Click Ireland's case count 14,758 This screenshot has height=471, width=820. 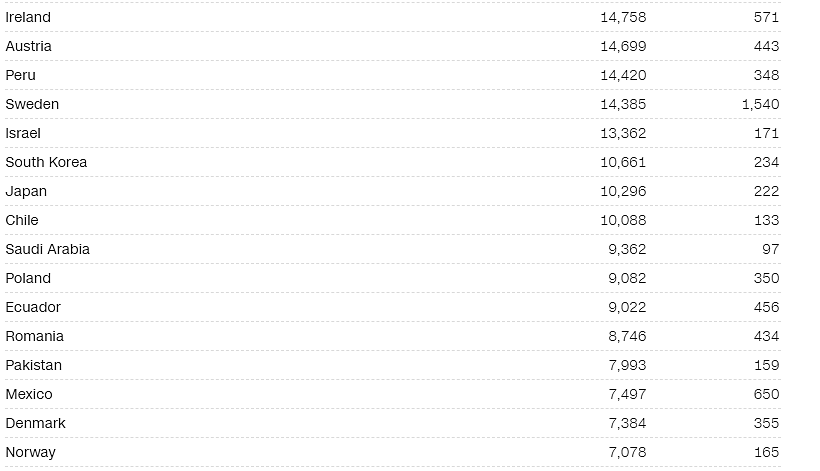[623, 17]
